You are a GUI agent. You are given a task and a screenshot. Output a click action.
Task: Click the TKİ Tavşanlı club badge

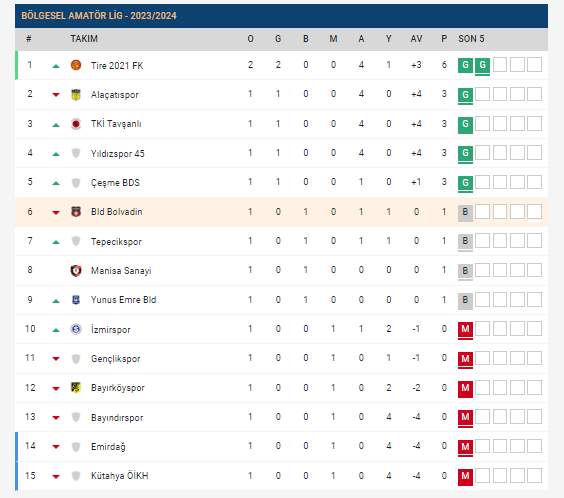(76, 124)
